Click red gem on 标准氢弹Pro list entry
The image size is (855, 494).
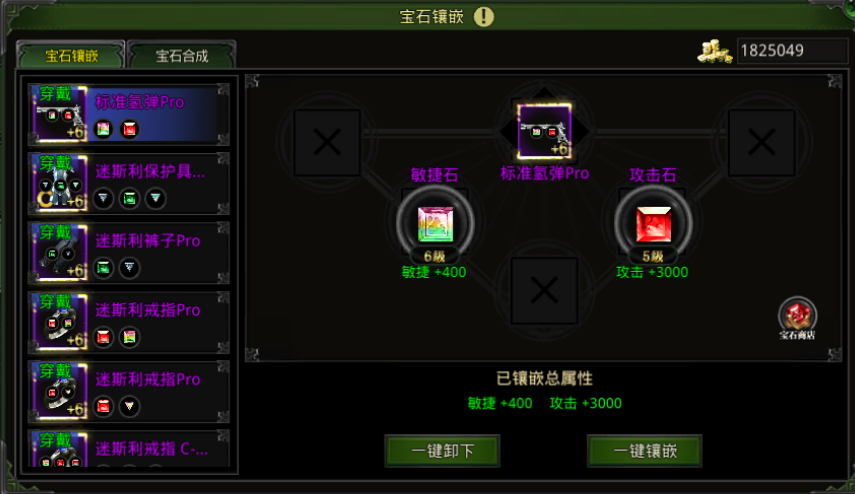129,129
